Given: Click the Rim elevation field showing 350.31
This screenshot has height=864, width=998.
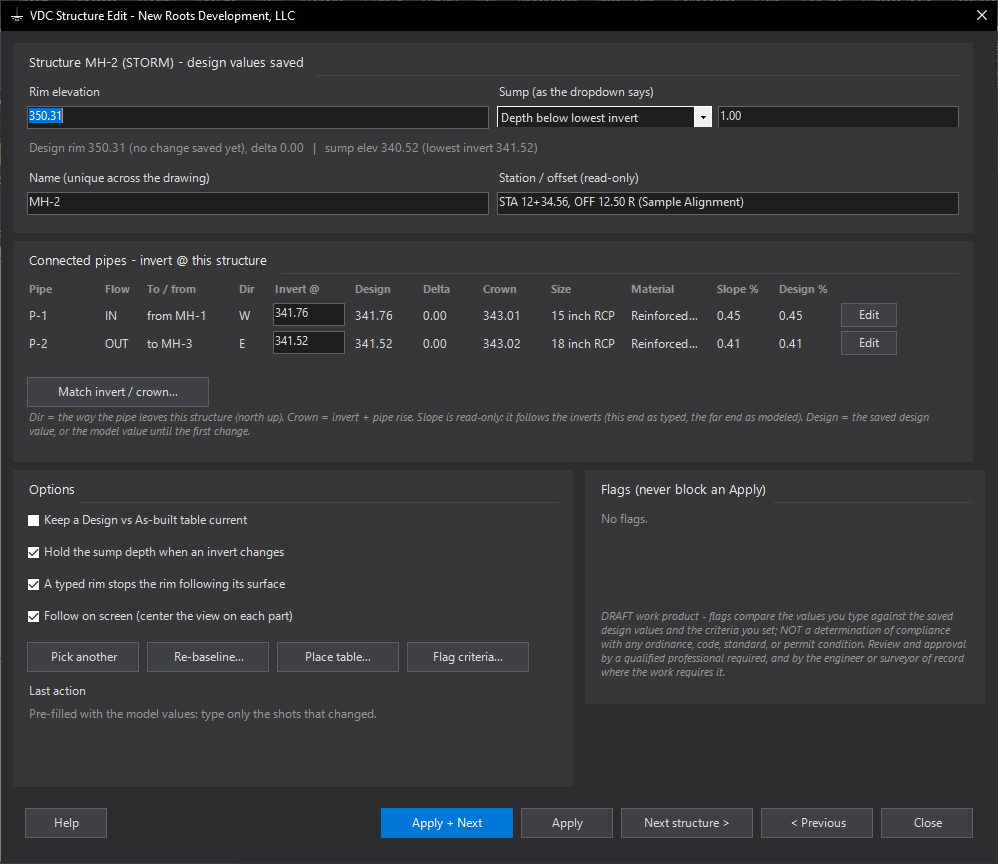Looking at the screenshot, I should (x=258, y=117).
